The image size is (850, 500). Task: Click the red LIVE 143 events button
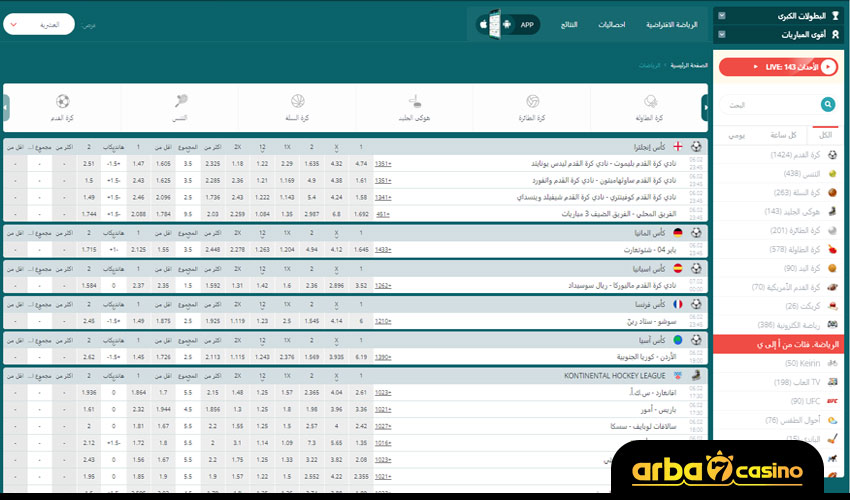point(778,67)
